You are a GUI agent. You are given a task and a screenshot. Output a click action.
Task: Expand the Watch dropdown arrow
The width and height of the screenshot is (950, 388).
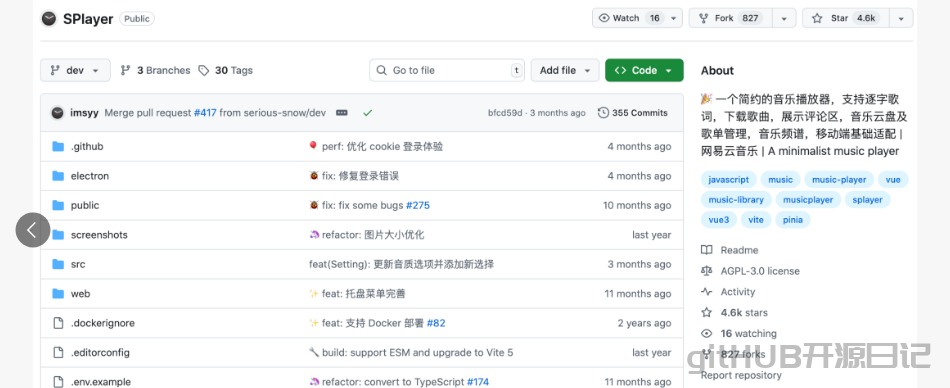pyautogui.click(x=673, y=18)
